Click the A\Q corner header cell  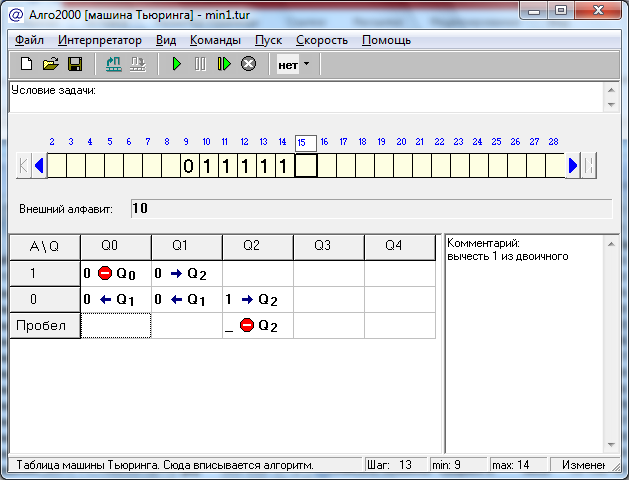point(45,247)
